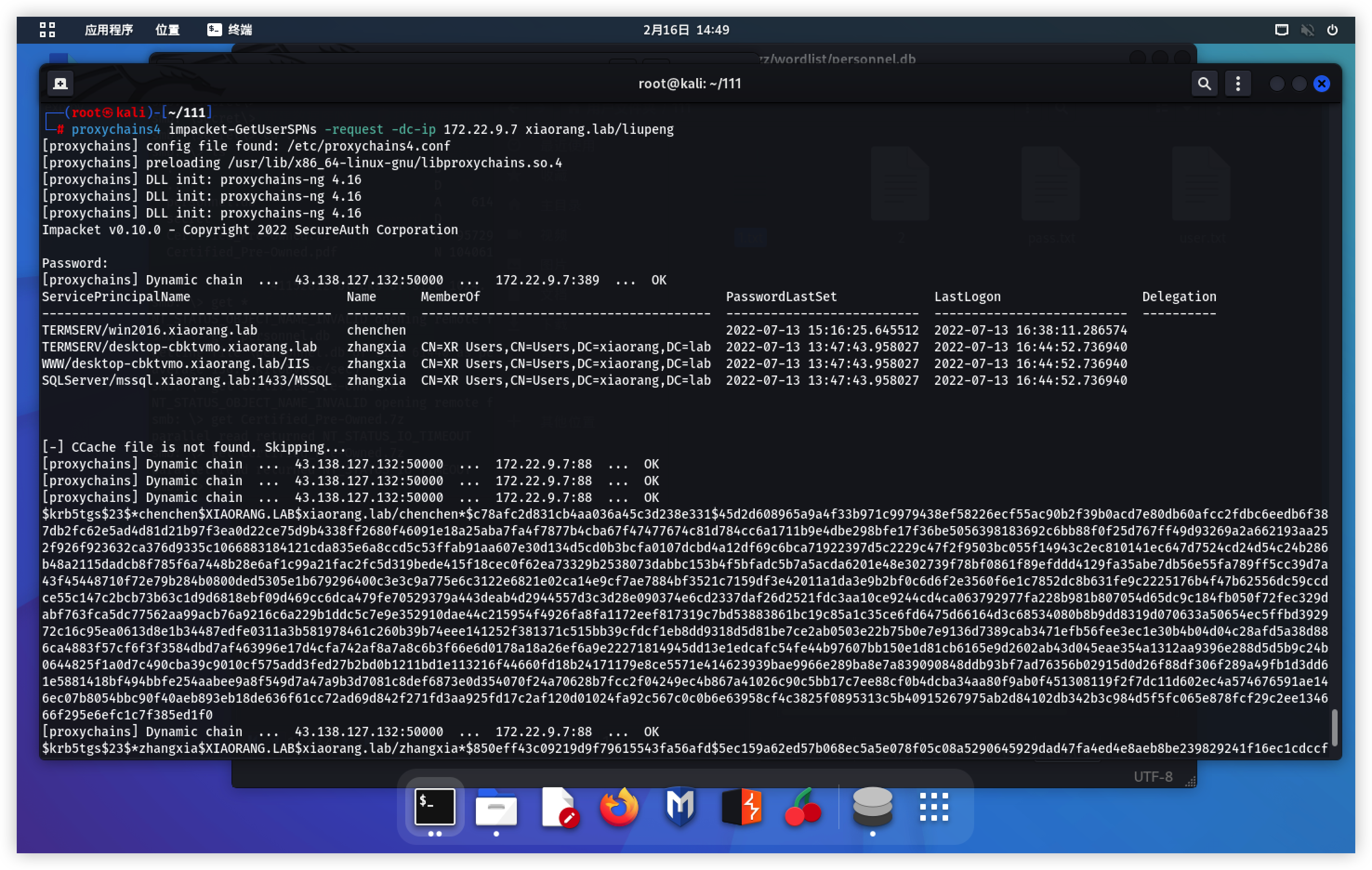Click the CCache file is not found line
This screenshot has width=1372, height=870.
coord(194,447)
